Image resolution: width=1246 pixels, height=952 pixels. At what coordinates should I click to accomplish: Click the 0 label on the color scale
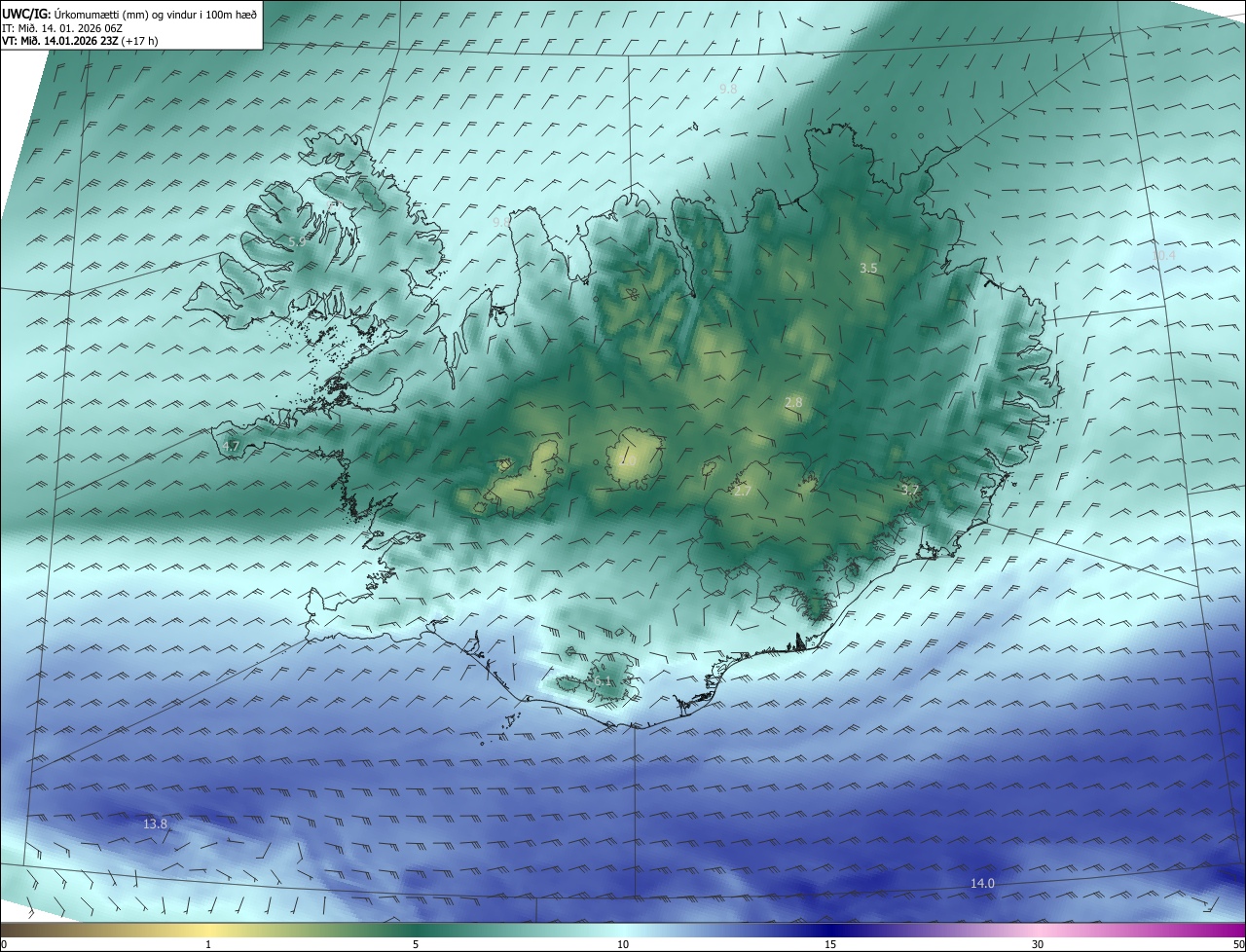[4, 944]
